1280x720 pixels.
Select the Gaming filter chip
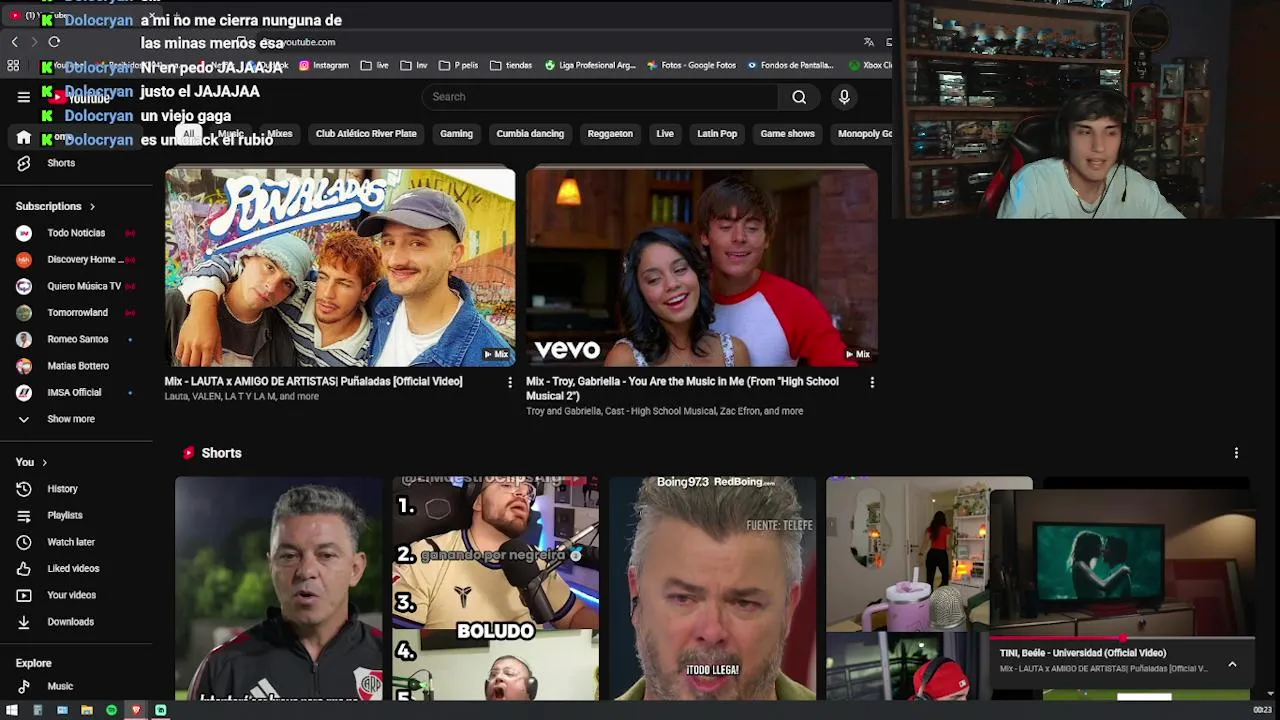pos(456,134)
